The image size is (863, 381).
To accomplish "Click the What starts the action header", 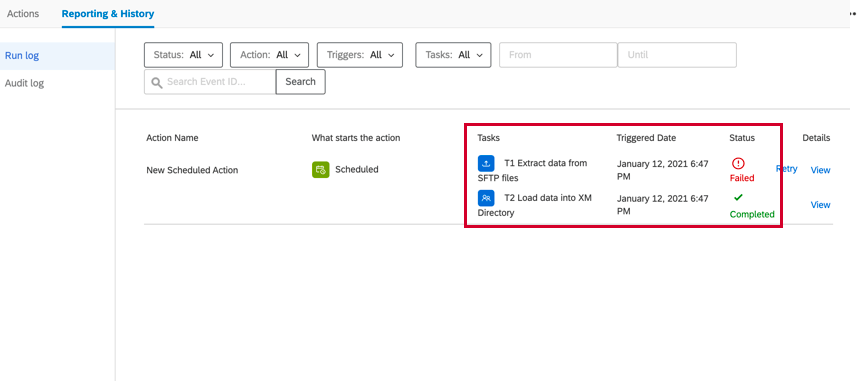I will tap(356, 138).
